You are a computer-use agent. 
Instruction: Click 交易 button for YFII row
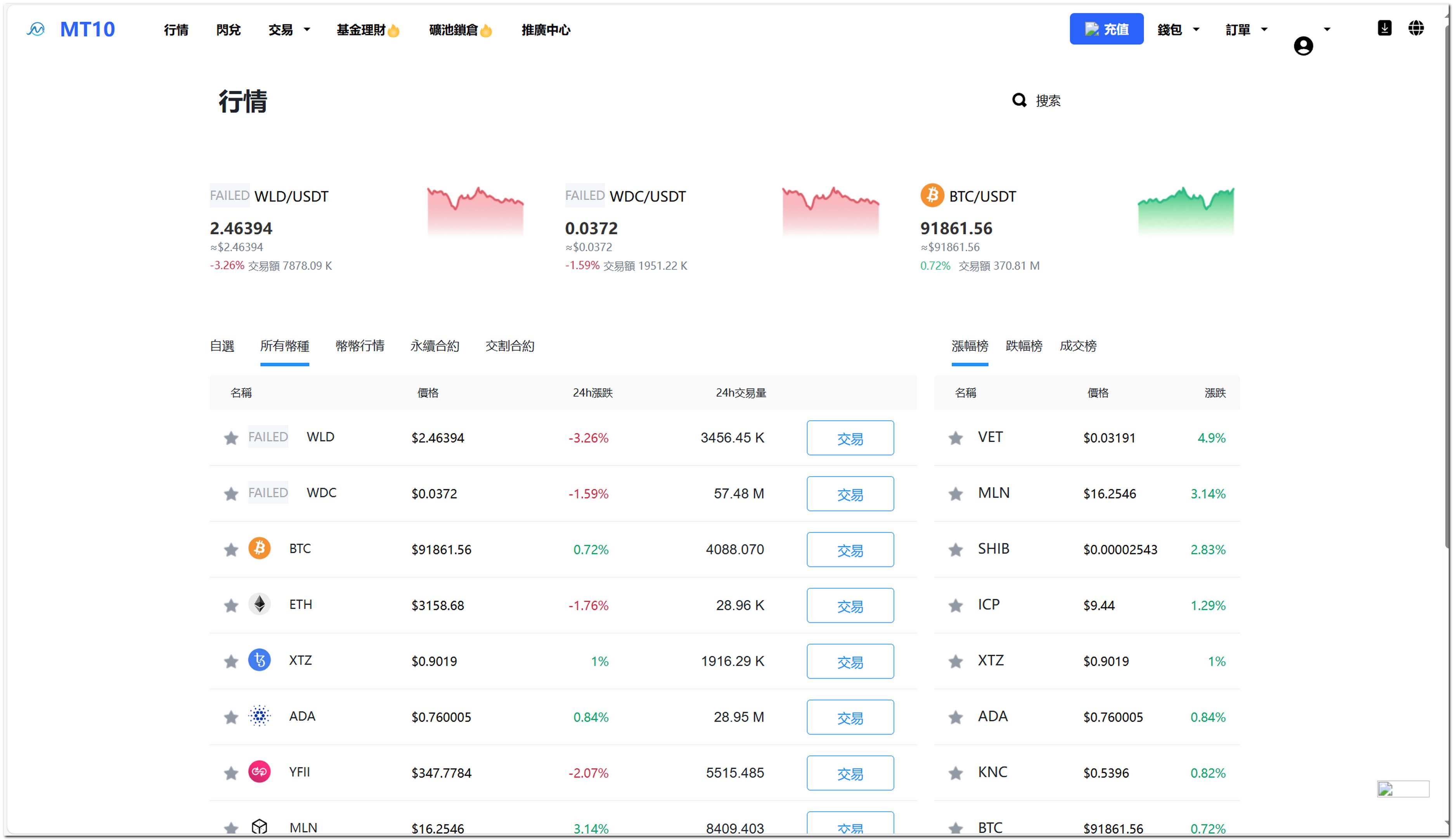(850, 773)
